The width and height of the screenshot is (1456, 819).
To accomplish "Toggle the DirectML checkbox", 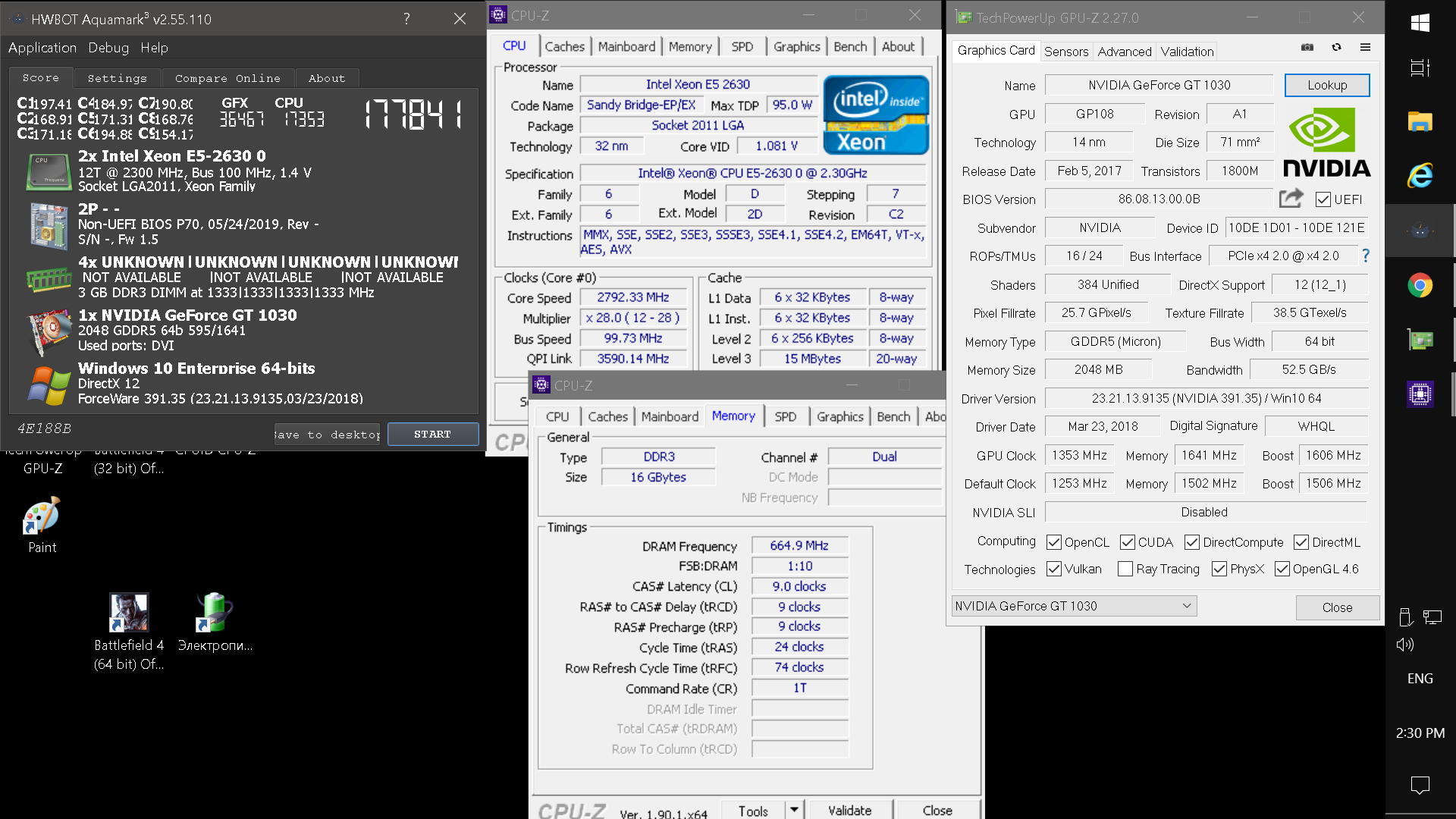I will click(1301, 542).
